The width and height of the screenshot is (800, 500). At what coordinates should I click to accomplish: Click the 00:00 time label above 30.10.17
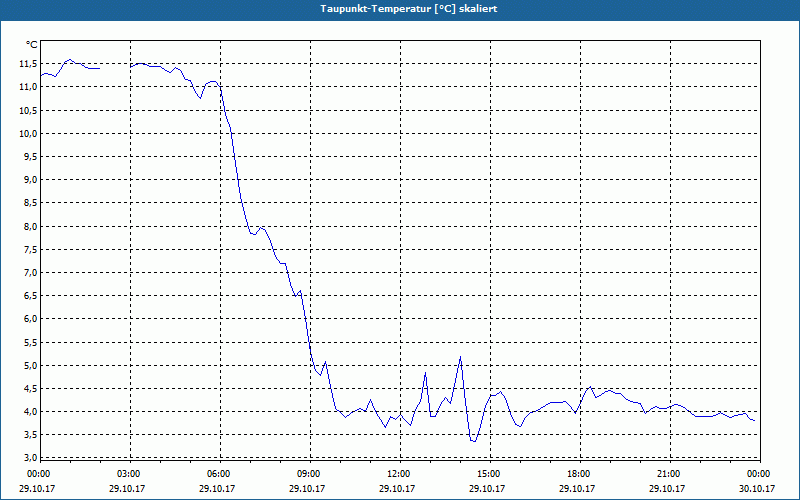759,474
